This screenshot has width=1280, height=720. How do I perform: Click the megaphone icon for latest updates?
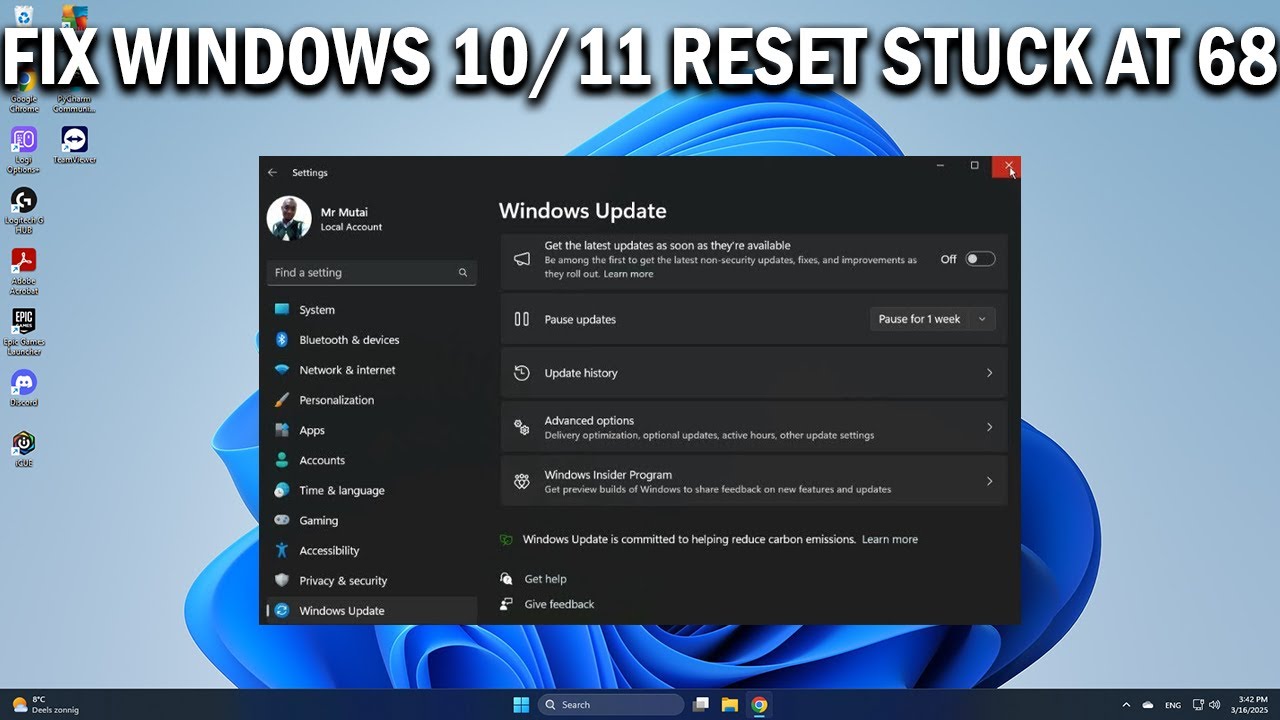(x=522, y=259)
